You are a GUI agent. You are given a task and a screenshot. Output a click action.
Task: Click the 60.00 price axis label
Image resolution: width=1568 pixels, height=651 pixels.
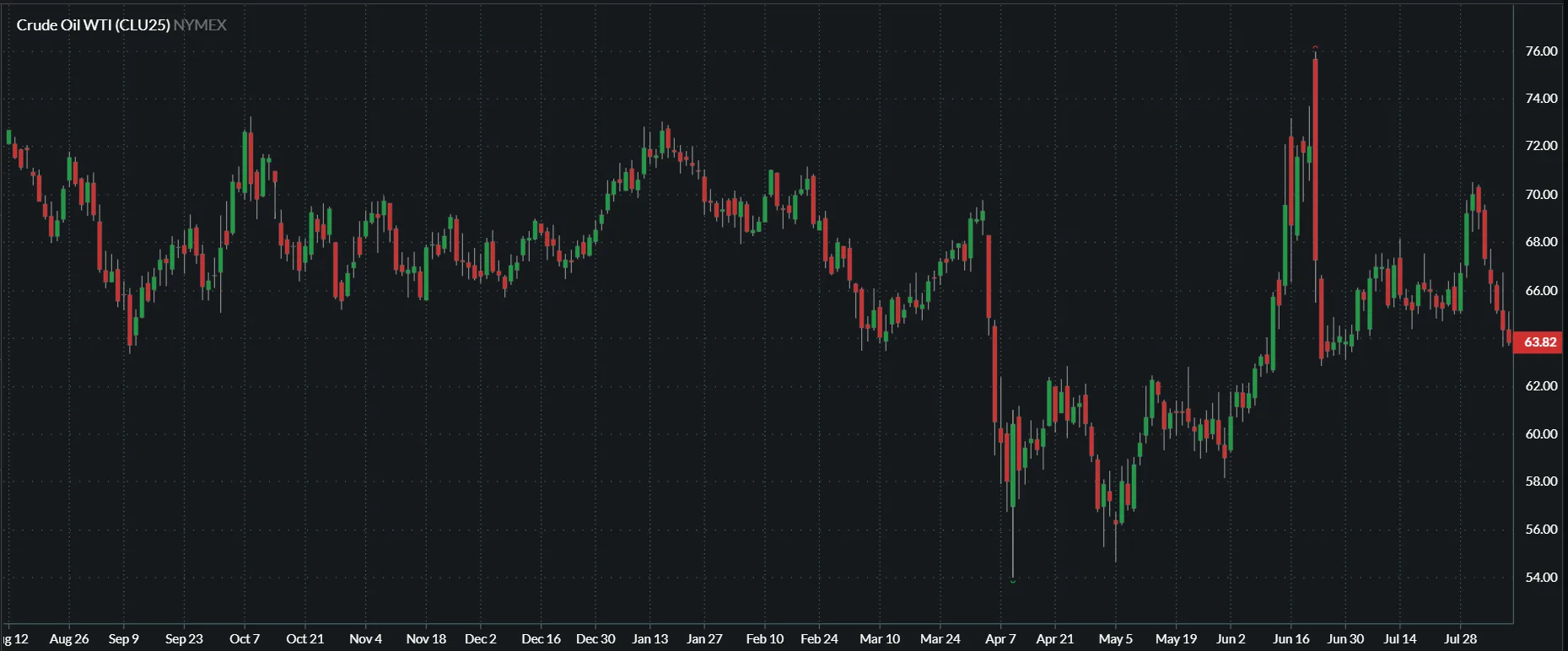tap(1541, 434)
